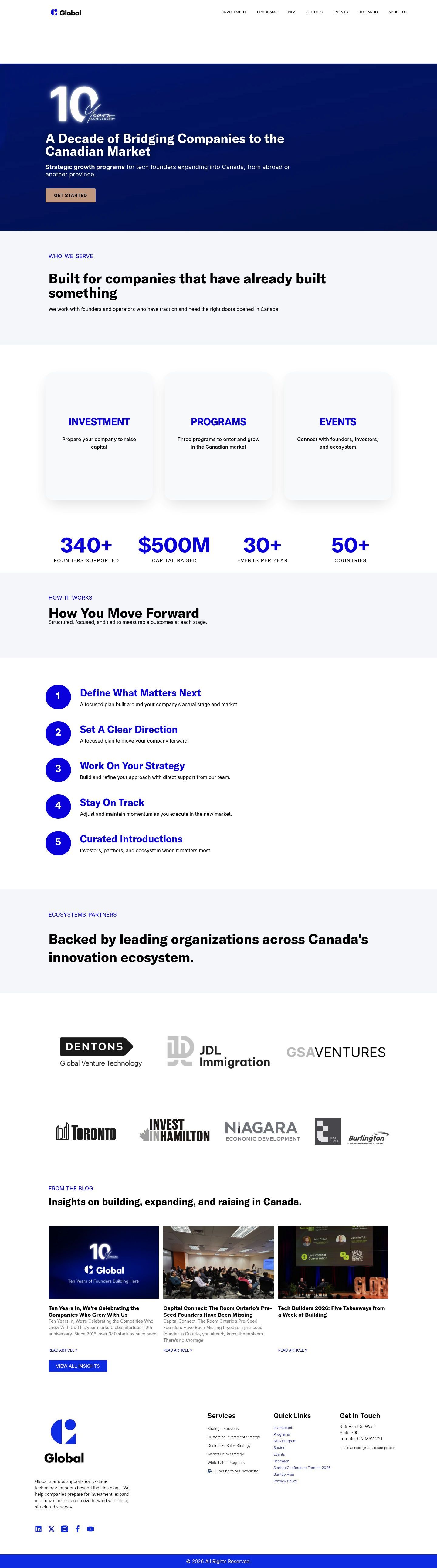Select the Events card

(x=338, y=436)
